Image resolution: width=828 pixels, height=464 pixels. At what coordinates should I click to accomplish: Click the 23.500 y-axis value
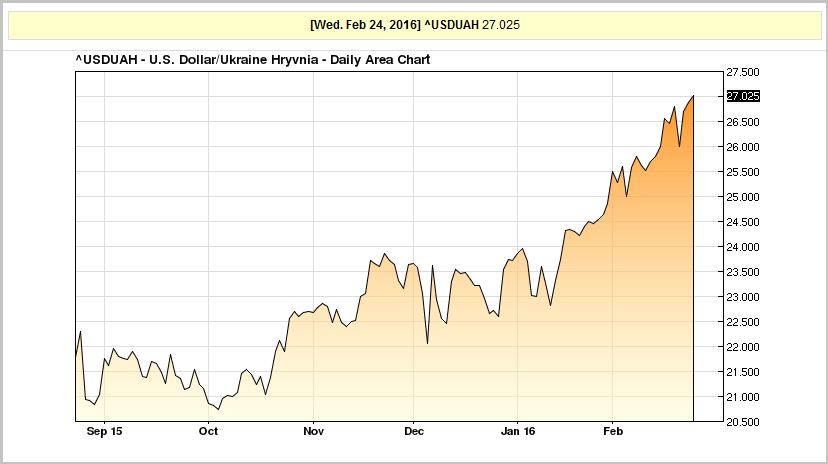pos(743,272)
